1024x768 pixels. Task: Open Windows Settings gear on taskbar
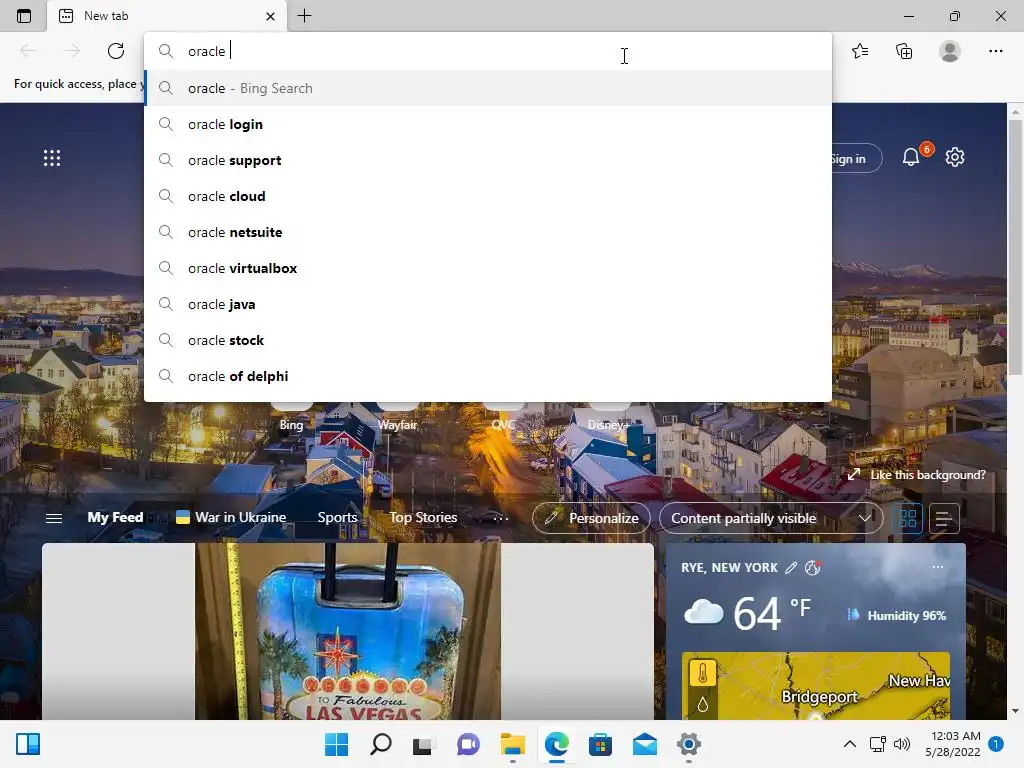[688, 744]
